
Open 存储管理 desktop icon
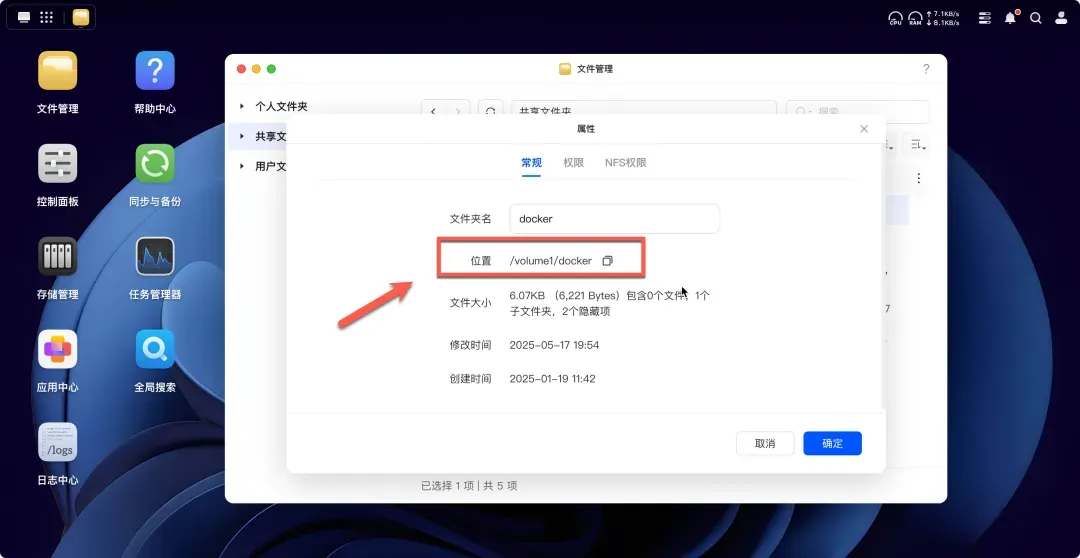point(58,256)
